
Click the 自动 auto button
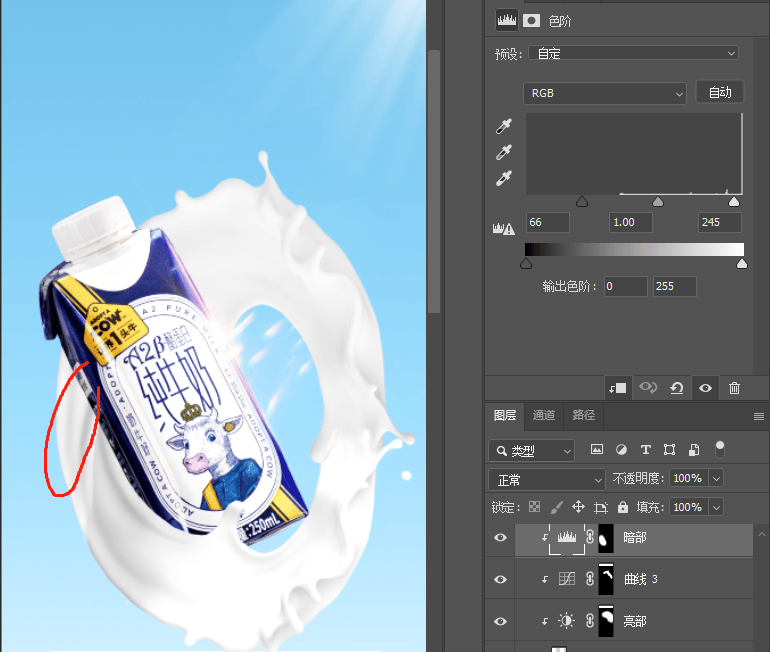pos(720,92)
